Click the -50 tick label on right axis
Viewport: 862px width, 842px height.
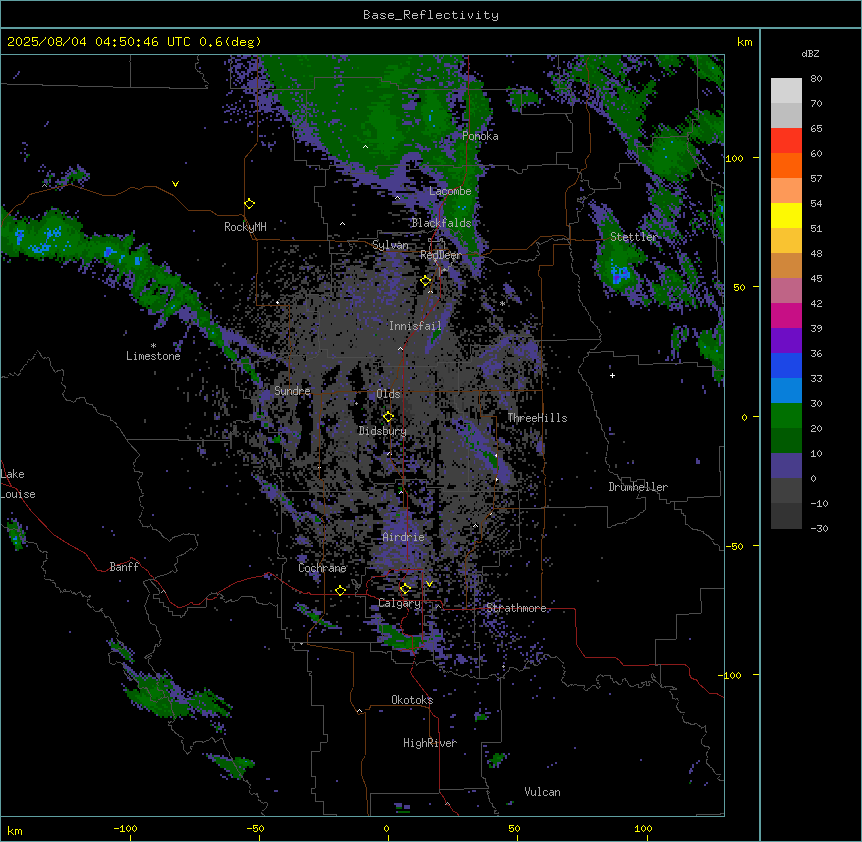[x=734, y=546]
